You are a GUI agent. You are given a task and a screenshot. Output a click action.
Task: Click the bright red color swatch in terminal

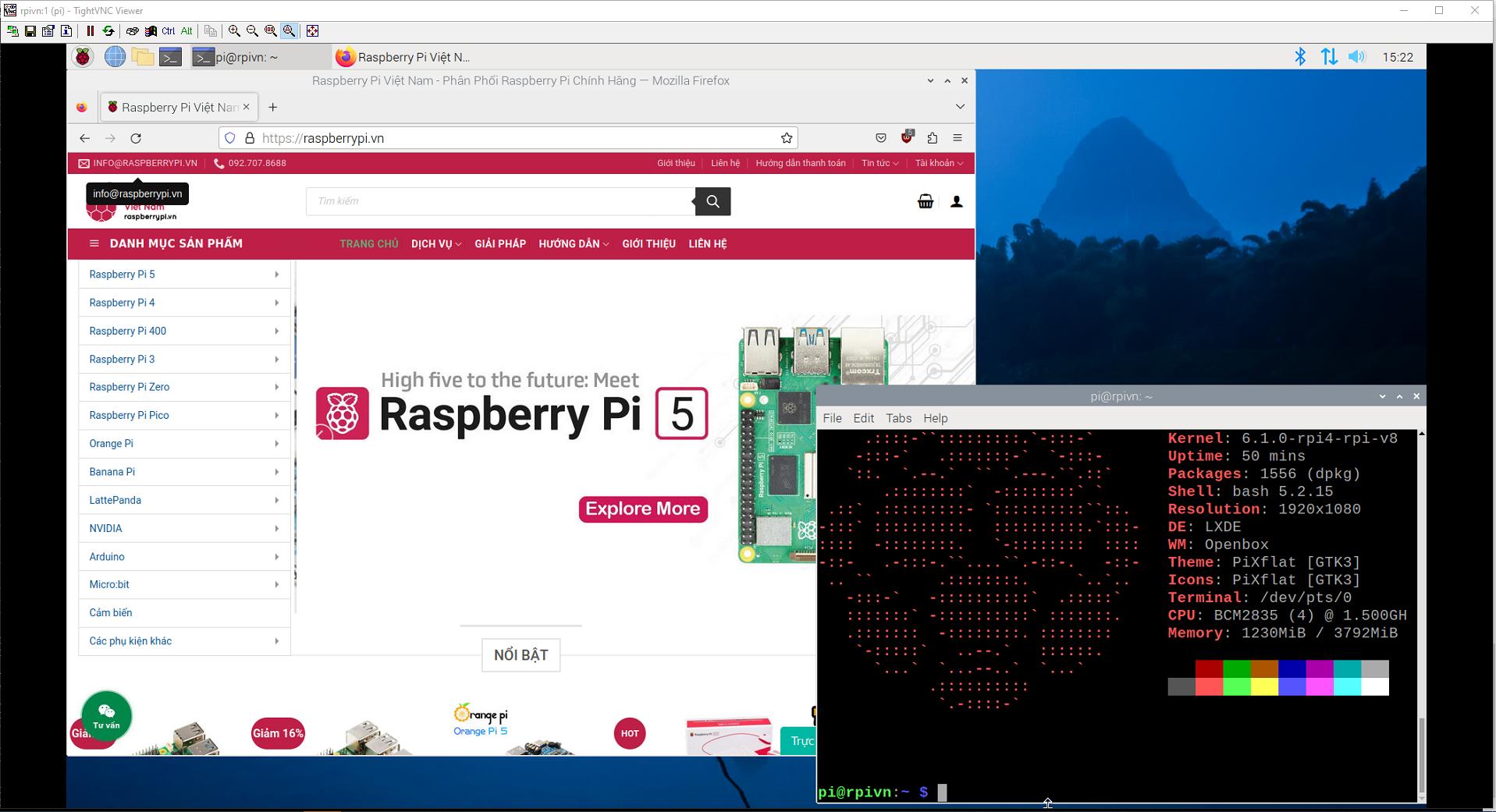coord(1209,687)
